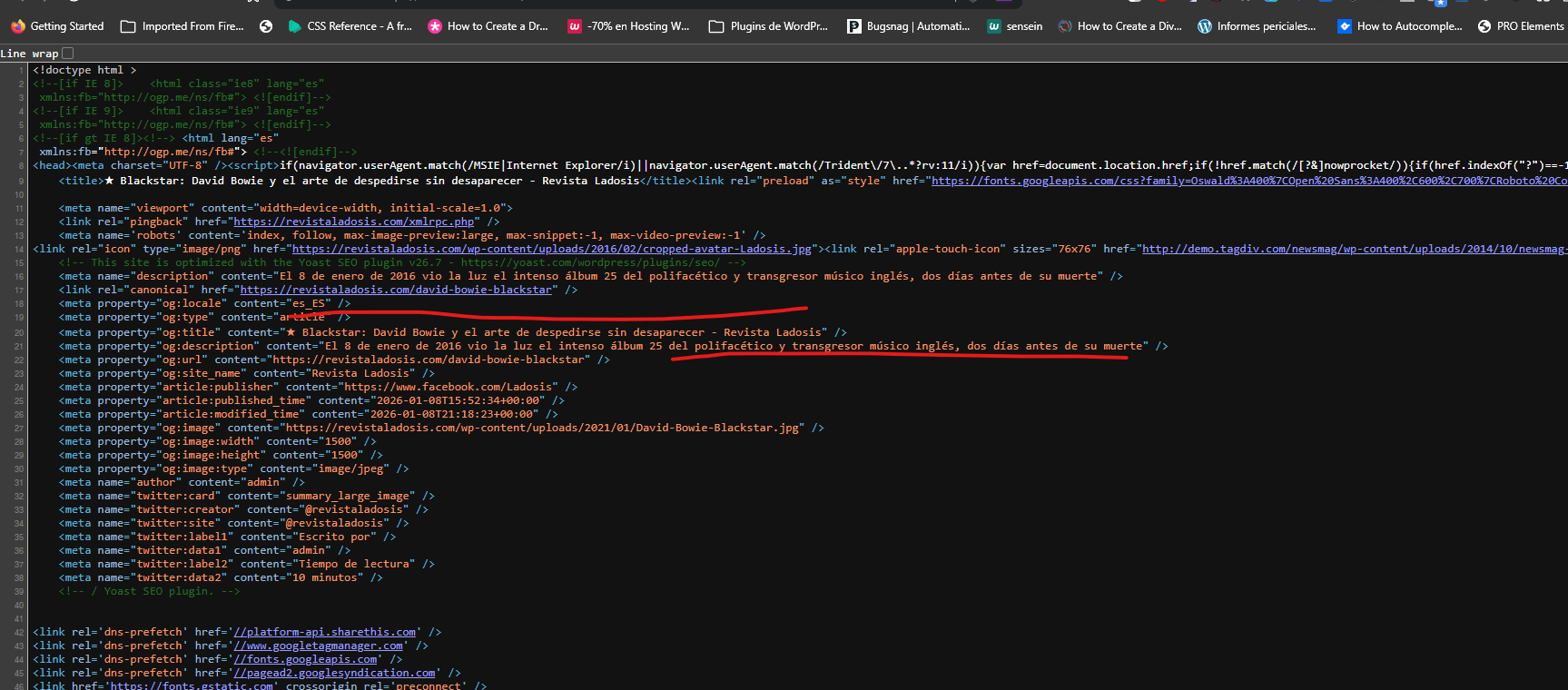The height and width of the screenshot is (690, 1568).
Task: Open the How to Create a Div bookmark
Action: [1119, 26]
